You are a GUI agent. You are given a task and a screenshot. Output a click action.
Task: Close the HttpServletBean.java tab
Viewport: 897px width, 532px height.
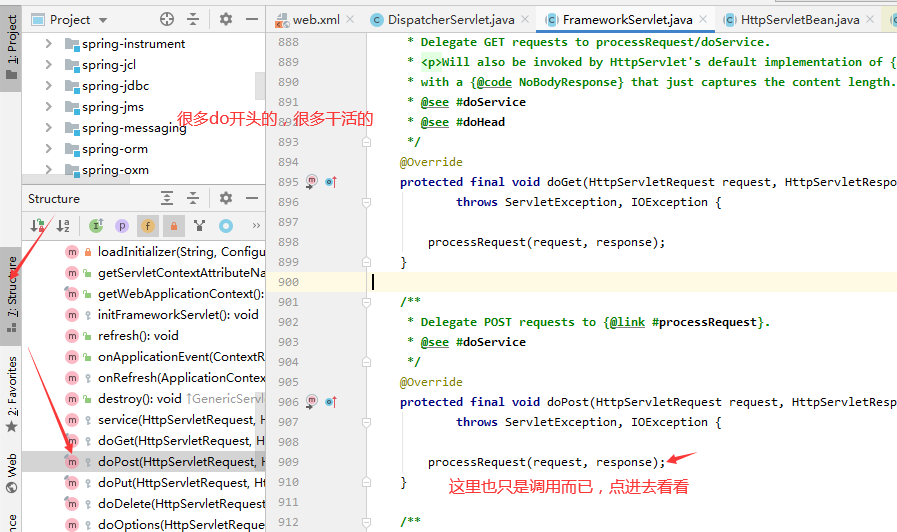(870, 19)
